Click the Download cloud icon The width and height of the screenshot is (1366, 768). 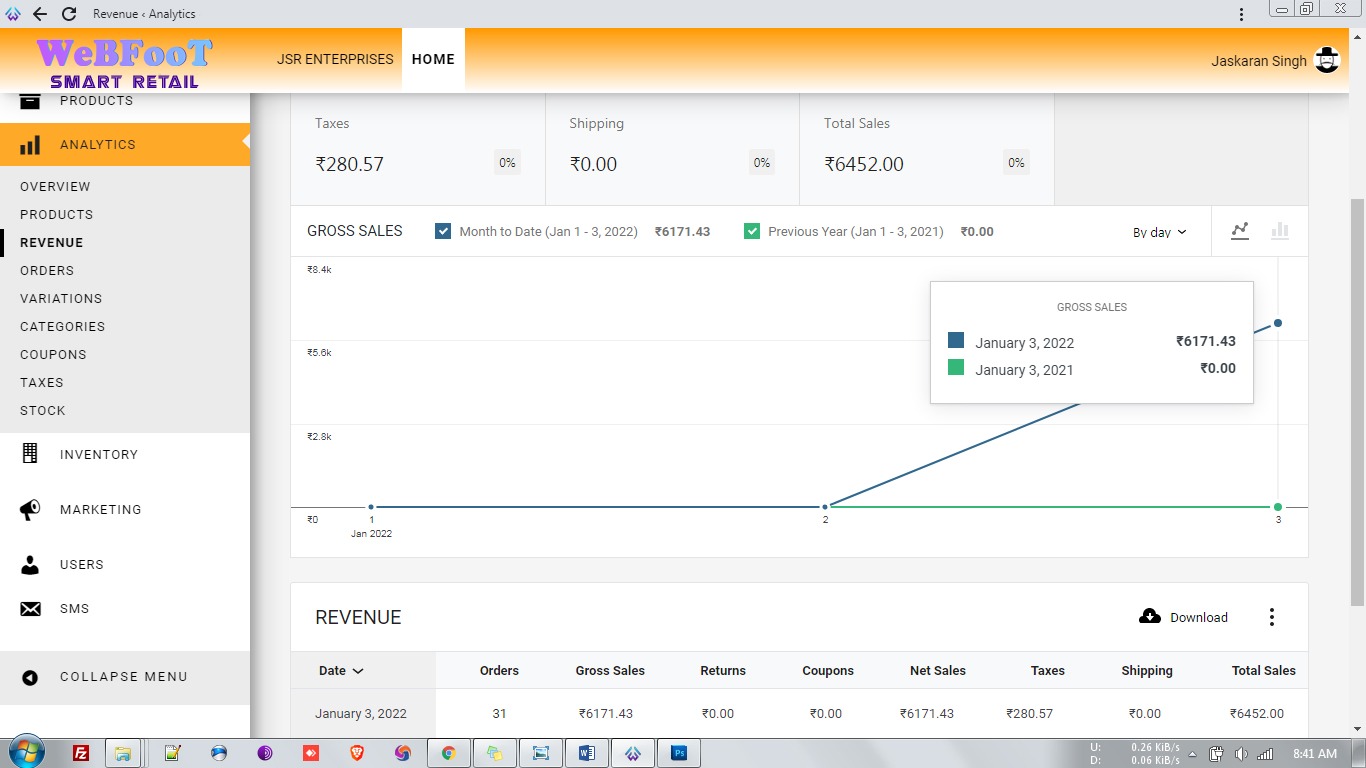[1150, 616]
